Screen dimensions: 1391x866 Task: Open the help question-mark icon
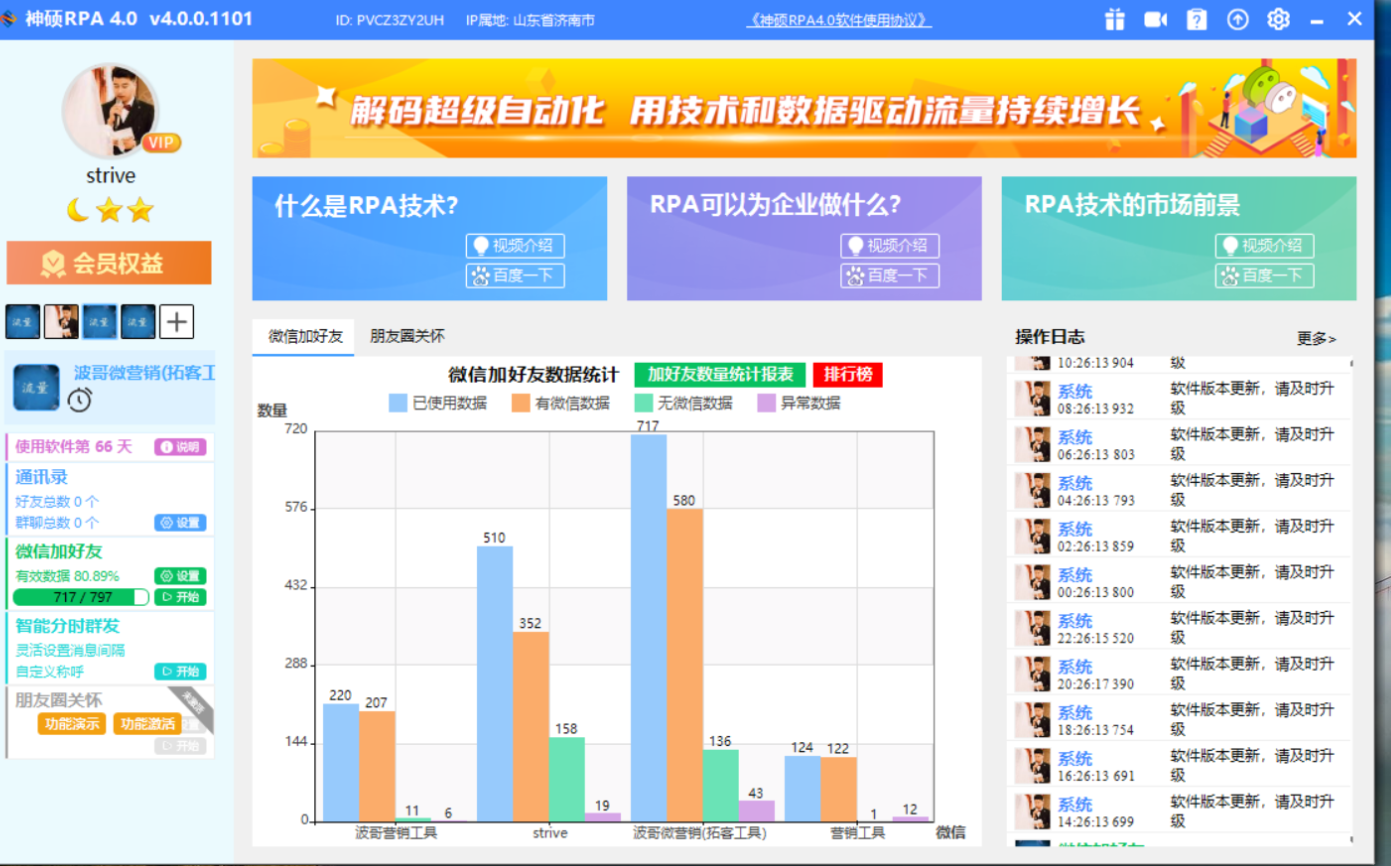1197,19
